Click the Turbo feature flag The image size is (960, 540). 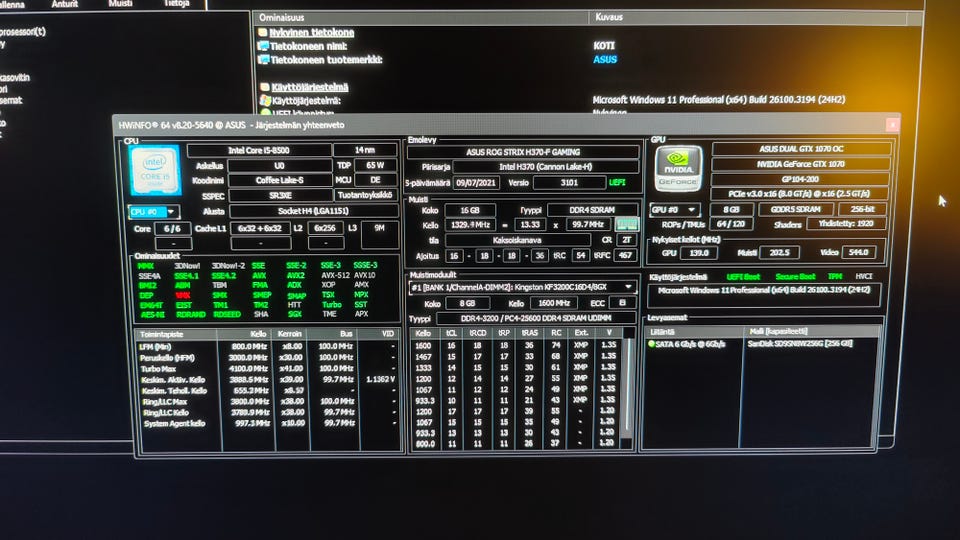332,305
